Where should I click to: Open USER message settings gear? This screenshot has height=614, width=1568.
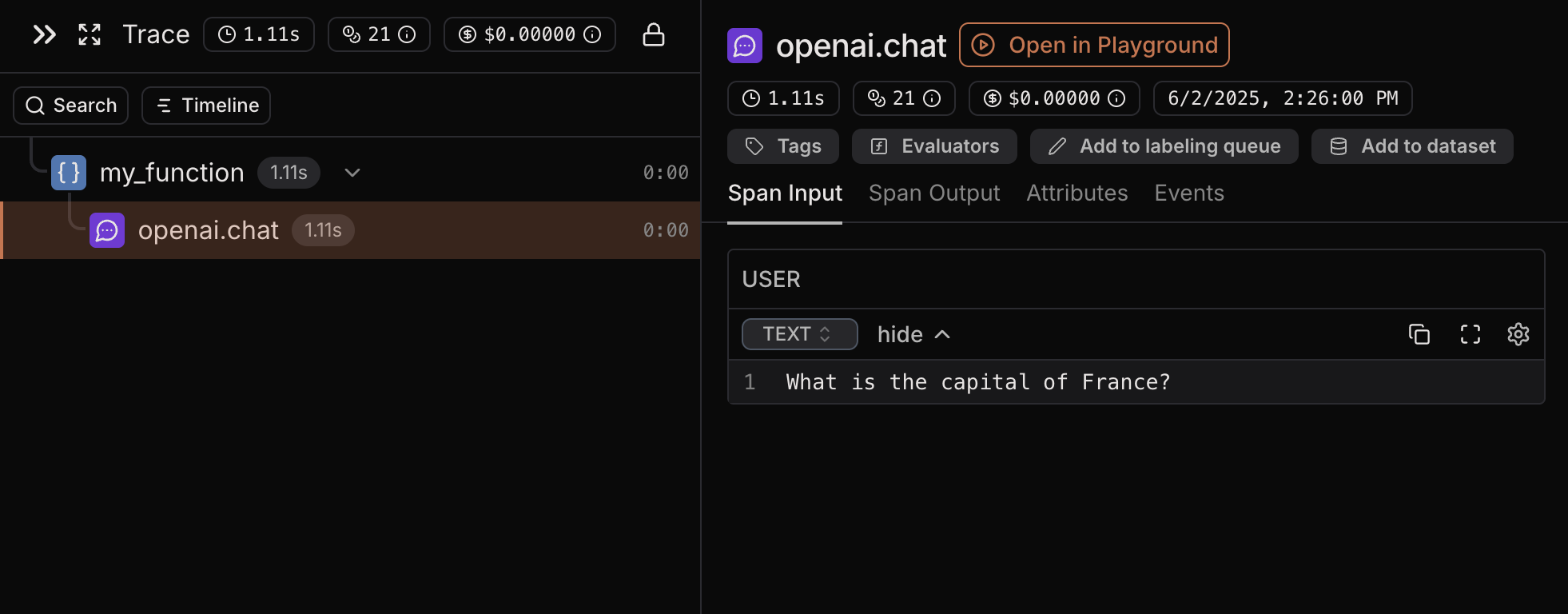1518,334
